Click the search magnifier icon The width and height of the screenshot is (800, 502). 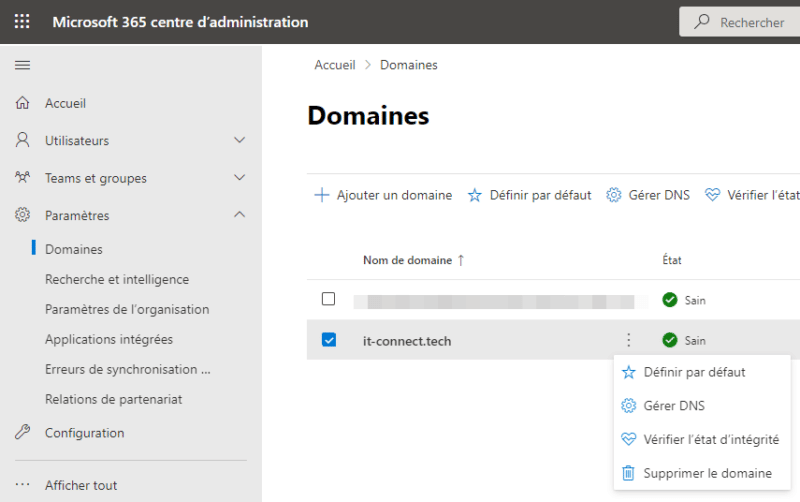pyautogui.click(x=702, y=21)
